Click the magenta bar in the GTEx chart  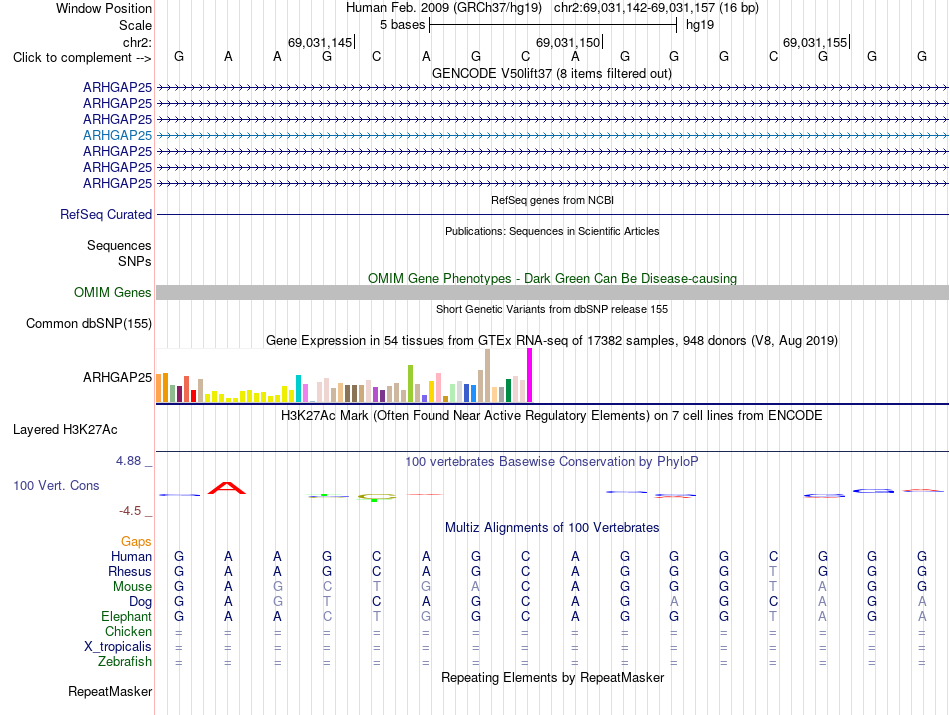click(x=530, y=375)
